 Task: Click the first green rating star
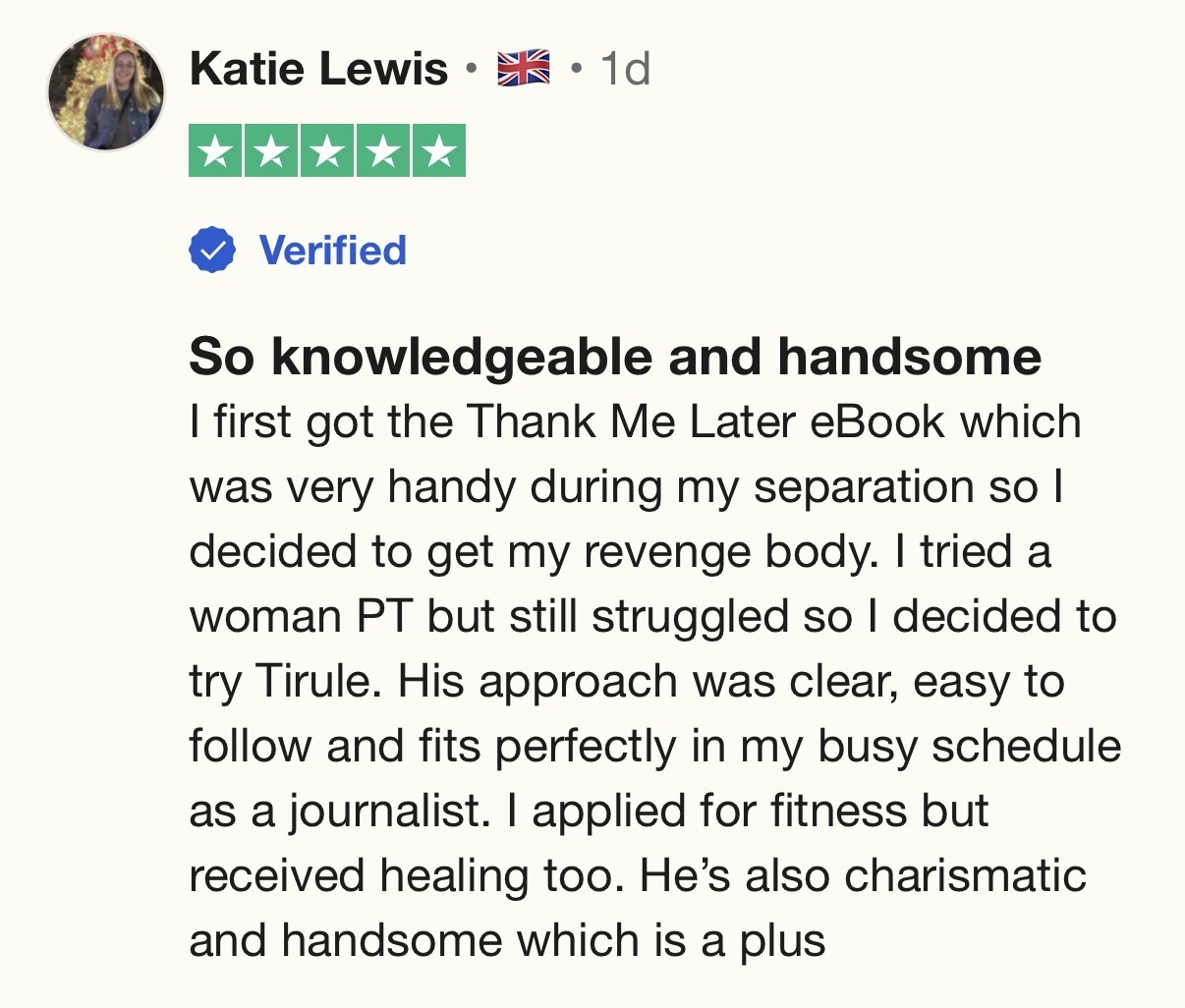tap(215, 151)
